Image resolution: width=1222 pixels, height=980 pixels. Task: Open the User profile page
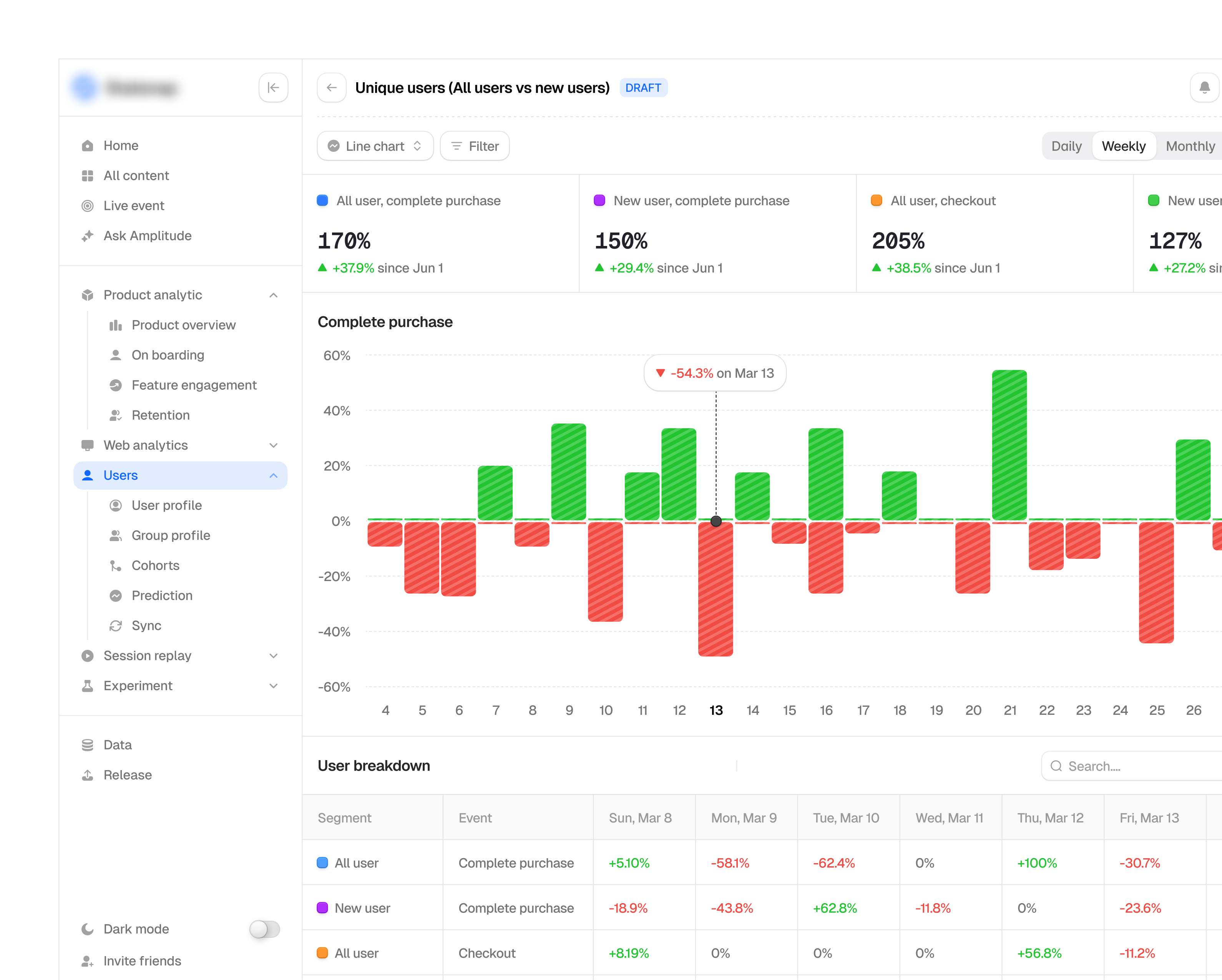[x=167, y=506]
